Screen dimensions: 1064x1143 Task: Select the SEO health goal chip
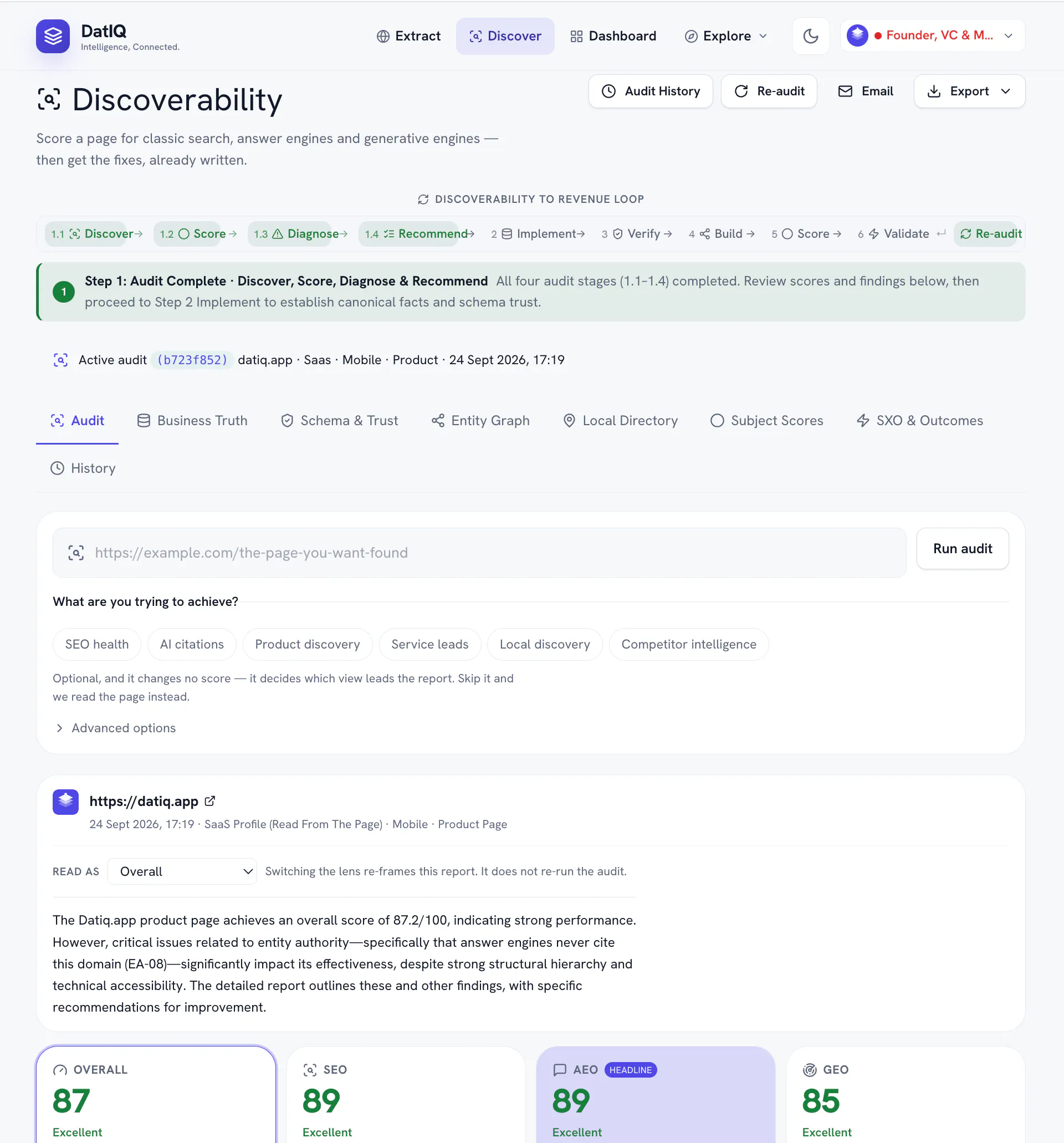click(x=97, y=645)
